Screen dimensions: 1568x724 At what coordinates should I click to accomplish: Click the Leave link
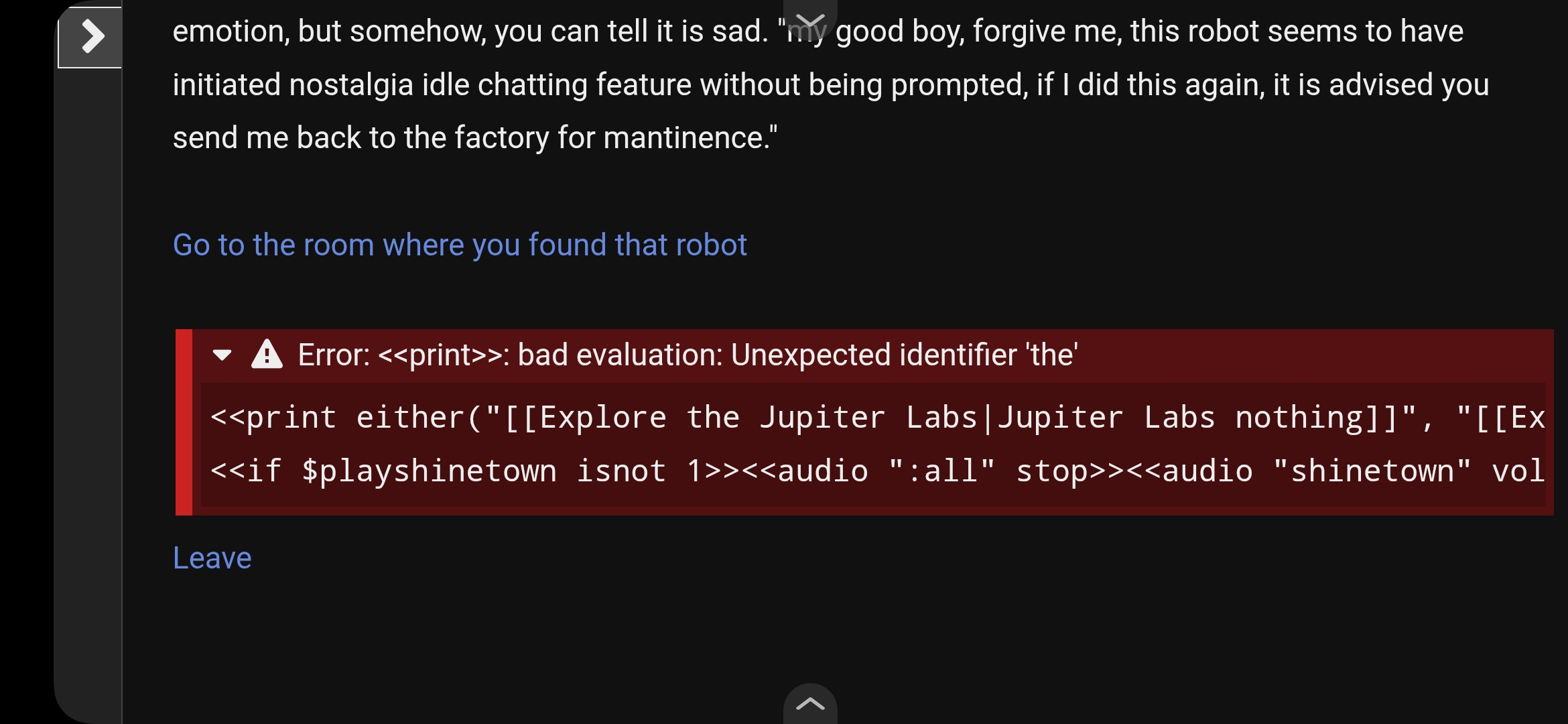click(x=212, y=558)
